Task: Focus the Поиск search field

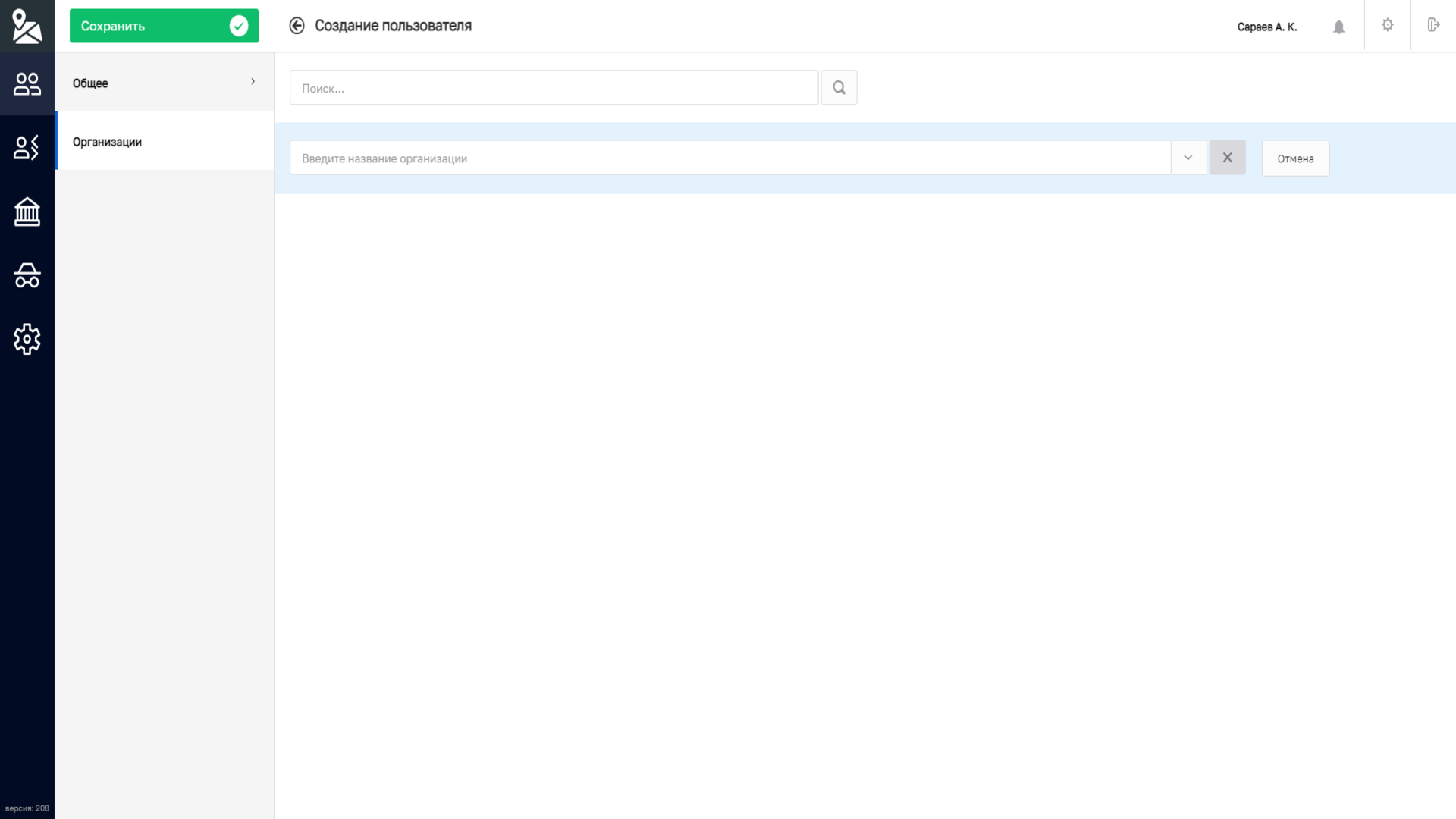Action: click(x=554, y=88)
